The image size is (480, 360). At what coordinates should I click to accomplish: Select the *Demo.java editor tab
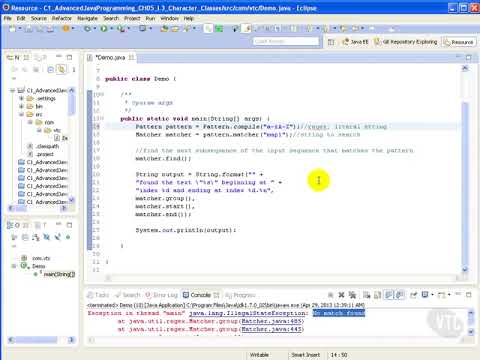(x=110, y=58)
